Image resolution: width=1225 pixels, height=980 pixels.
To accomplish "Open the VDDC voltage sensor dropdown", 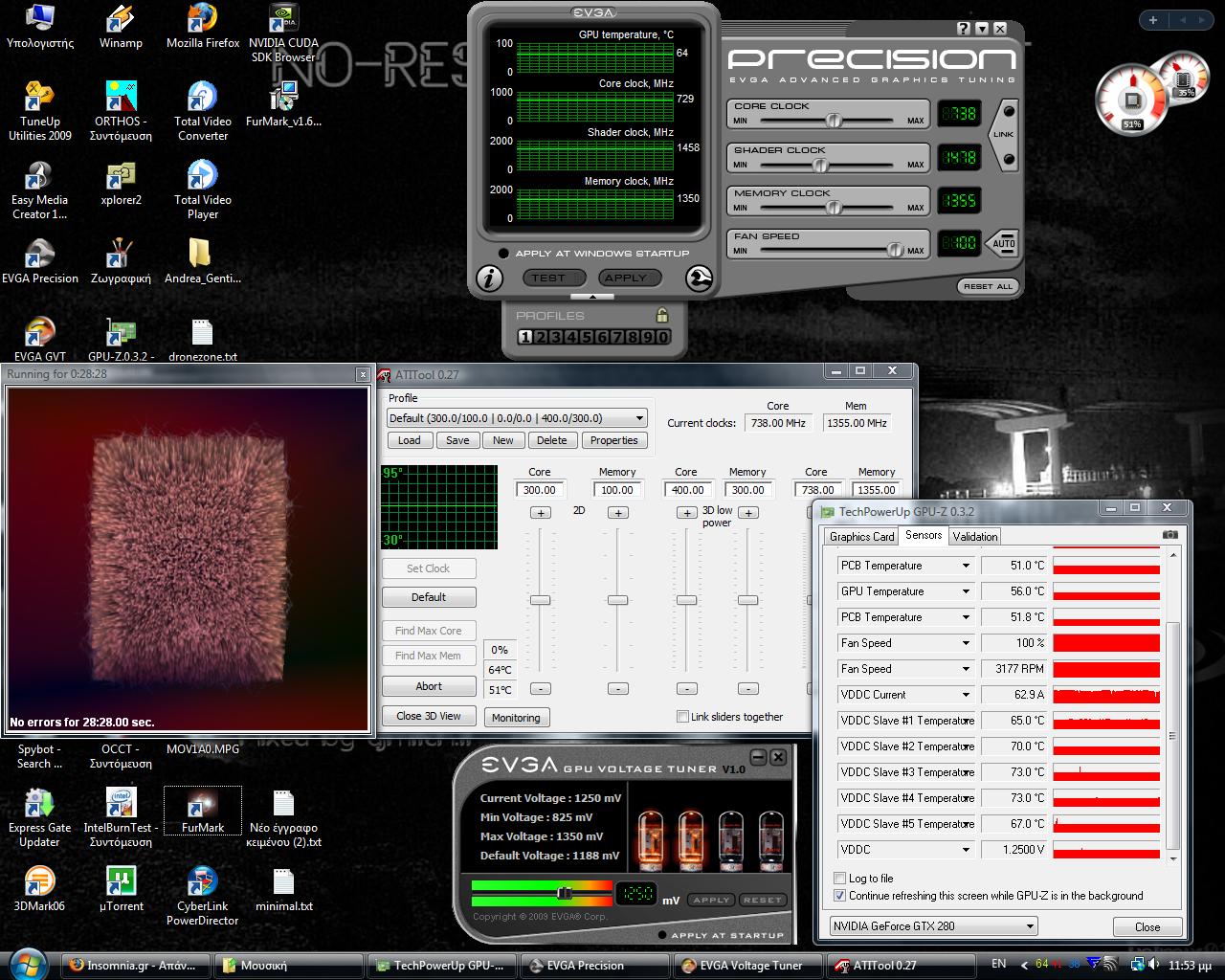I will pos(966,850).
